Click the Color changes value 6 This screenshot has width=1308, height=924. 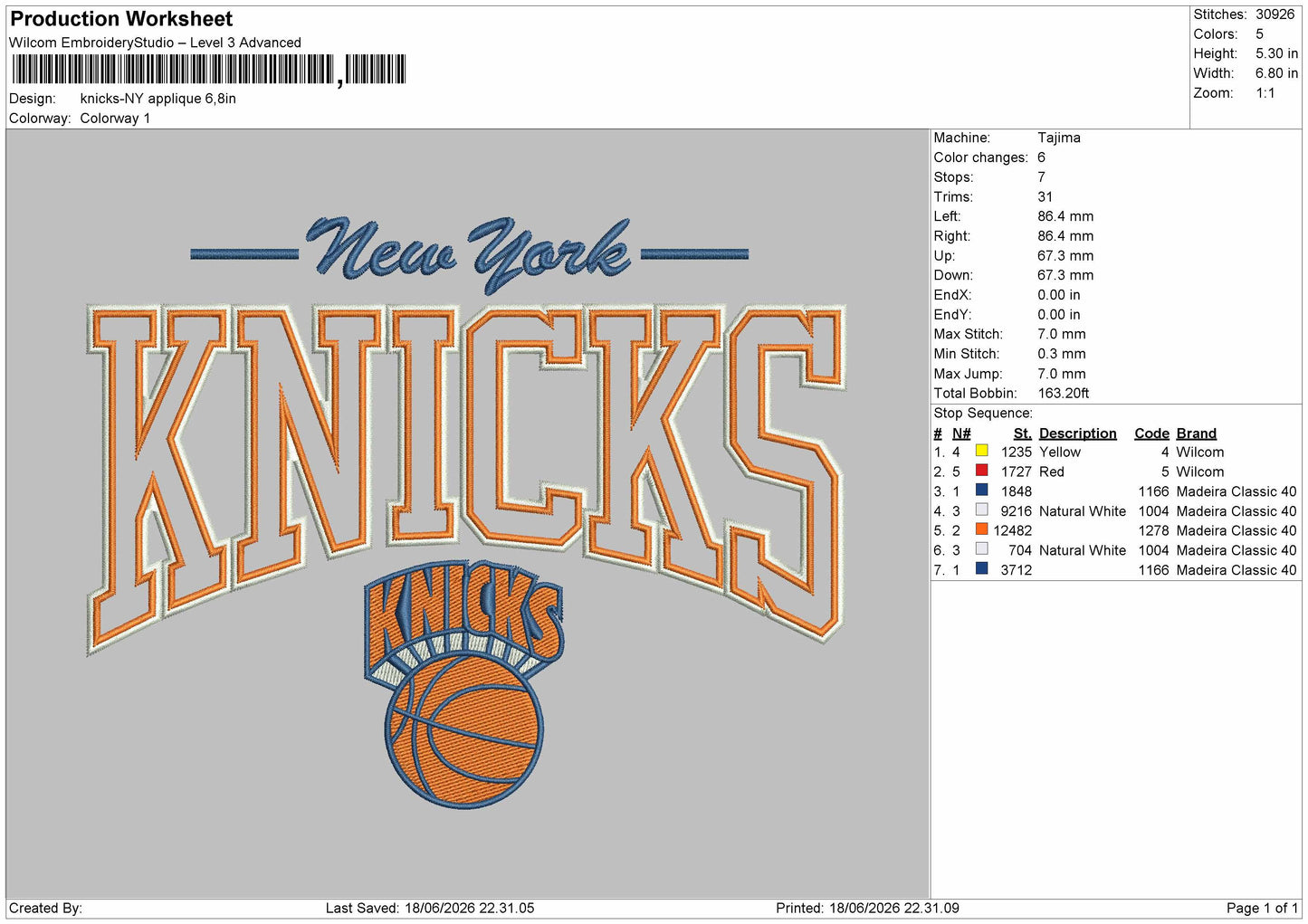pos(1041,157)
